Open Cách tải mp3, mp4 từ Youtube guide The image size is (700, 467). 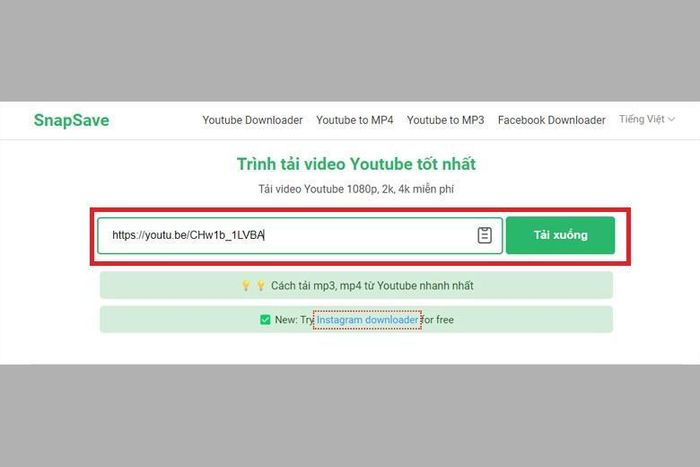pos(356,285)
